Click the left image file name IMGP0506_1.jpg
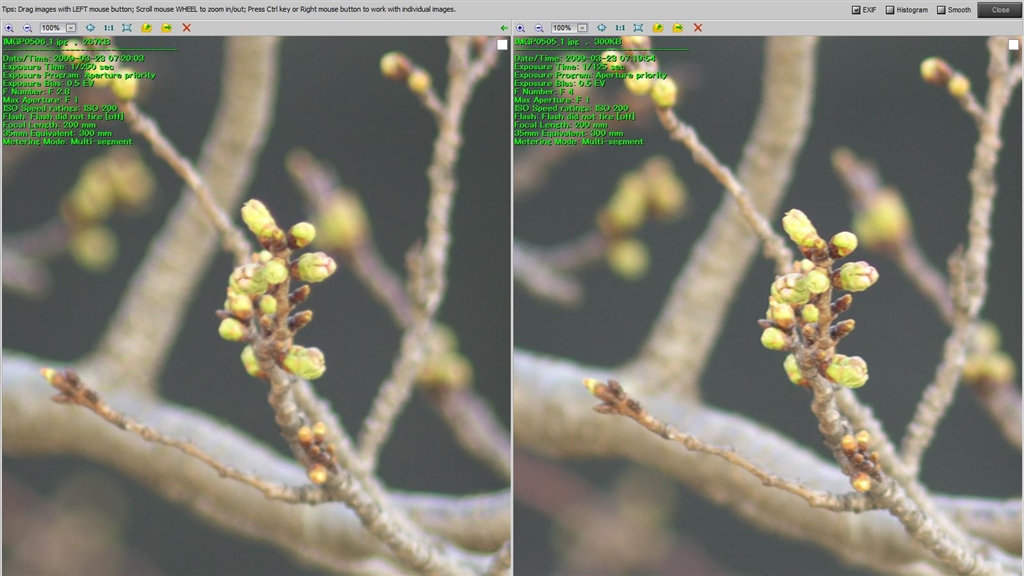1024x576 pixels. 36,42
